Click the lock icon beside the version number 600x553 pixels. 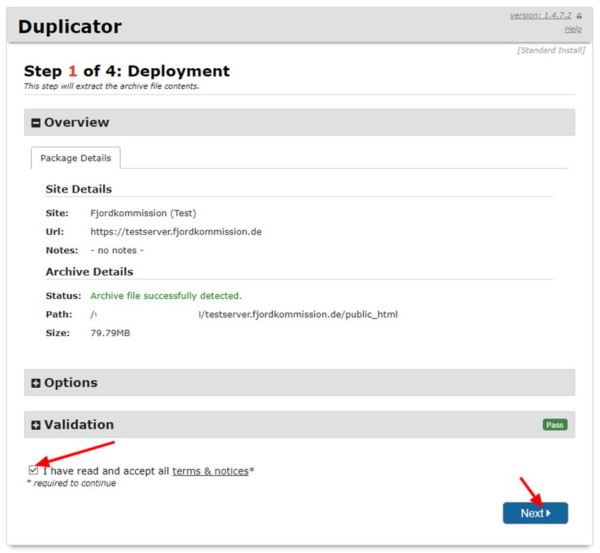coord(579,16)
